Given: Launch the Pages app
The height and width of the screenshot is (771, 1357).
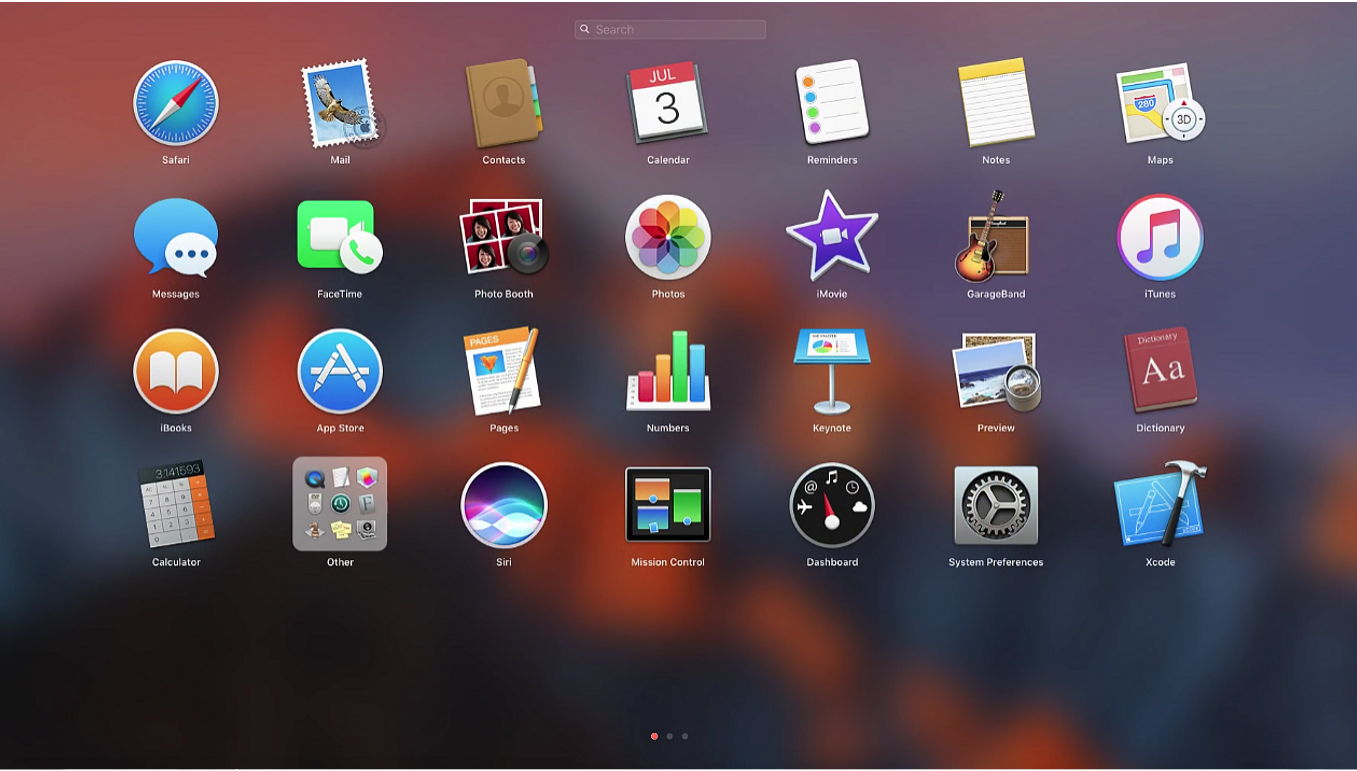Looking at the screenshot, I should 503,372.
